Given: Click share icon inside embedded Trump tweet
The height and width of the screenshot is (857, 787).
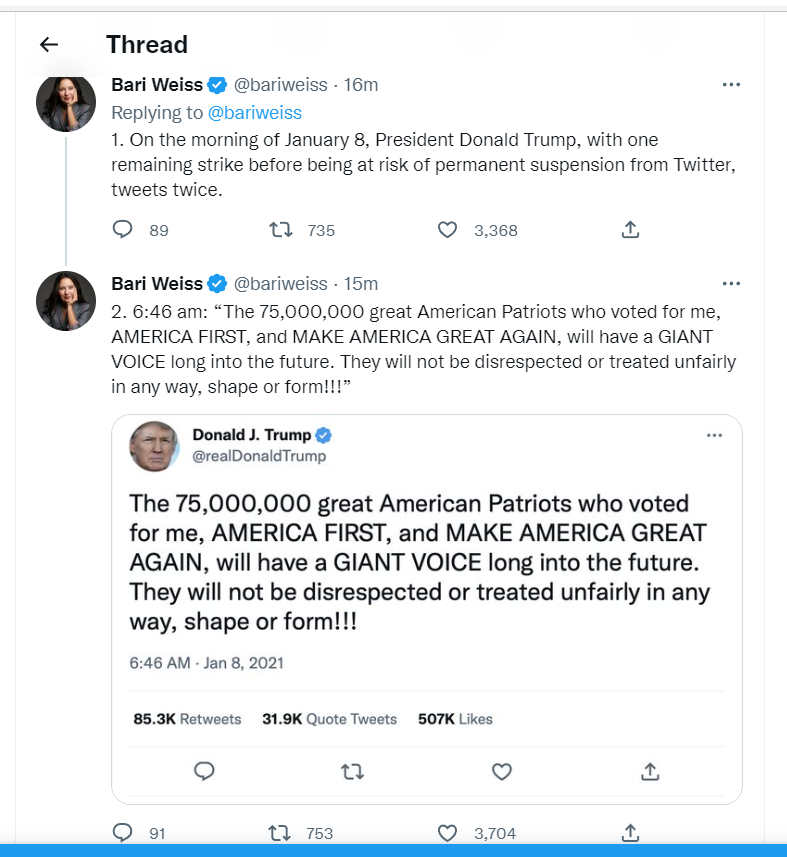Looking at the screenshot, I should [x=650, y=771].
